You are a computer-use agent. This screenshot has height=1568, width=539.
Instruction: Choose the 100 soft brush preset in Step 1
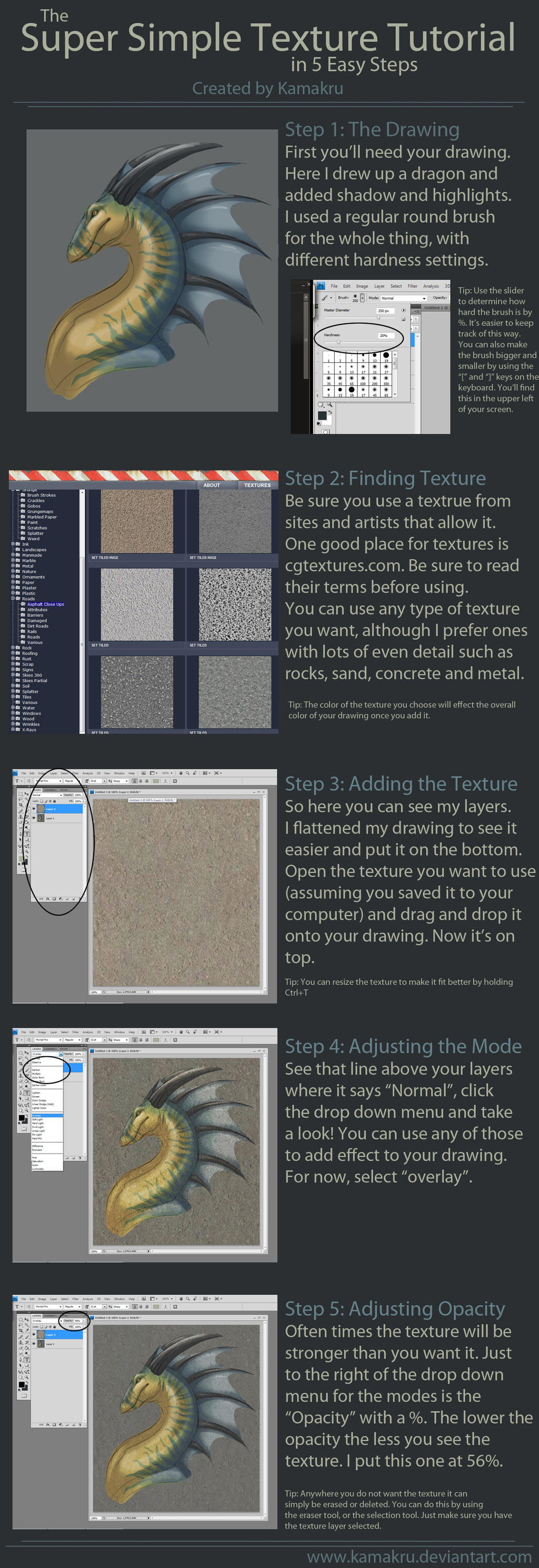coord(363,381)
